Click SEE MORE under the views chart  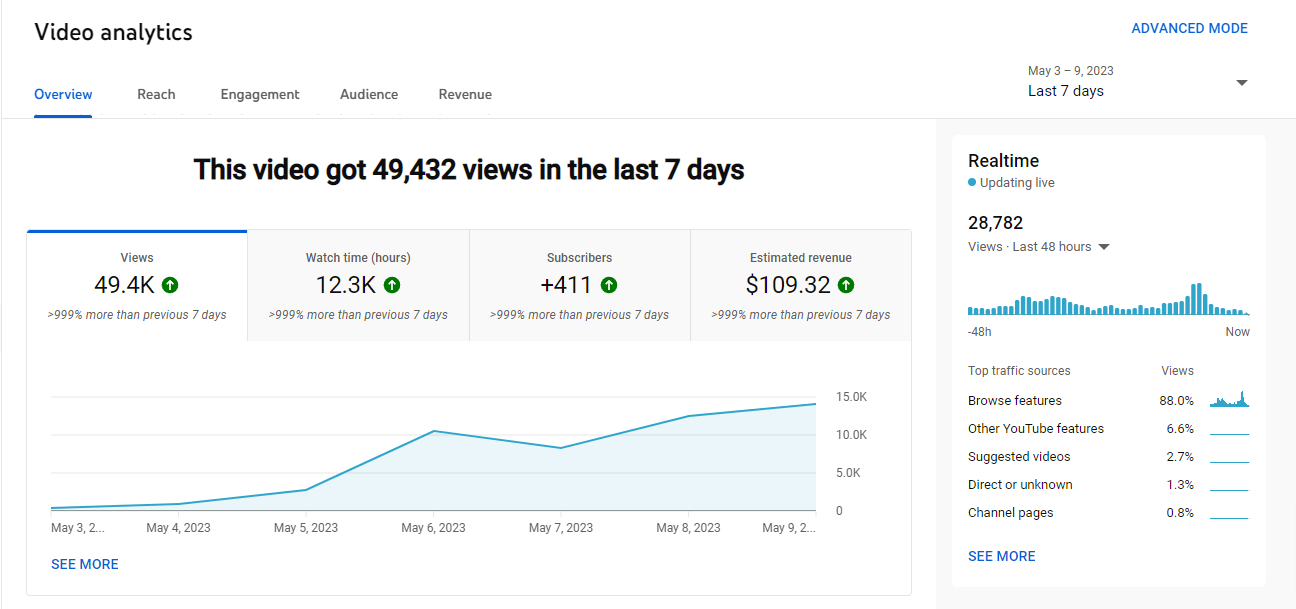click(x=85, y=564)
